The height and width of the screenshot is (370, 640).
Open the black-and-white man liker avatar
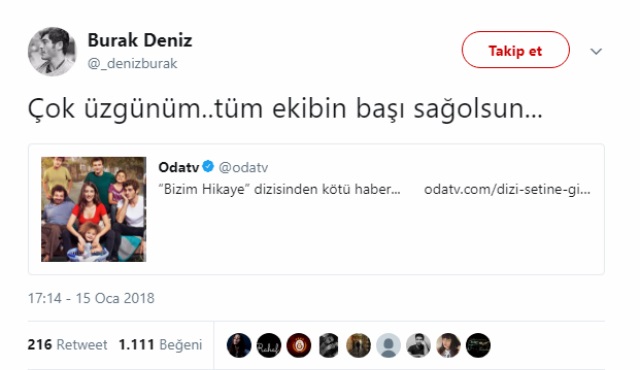tap(418, 346)
